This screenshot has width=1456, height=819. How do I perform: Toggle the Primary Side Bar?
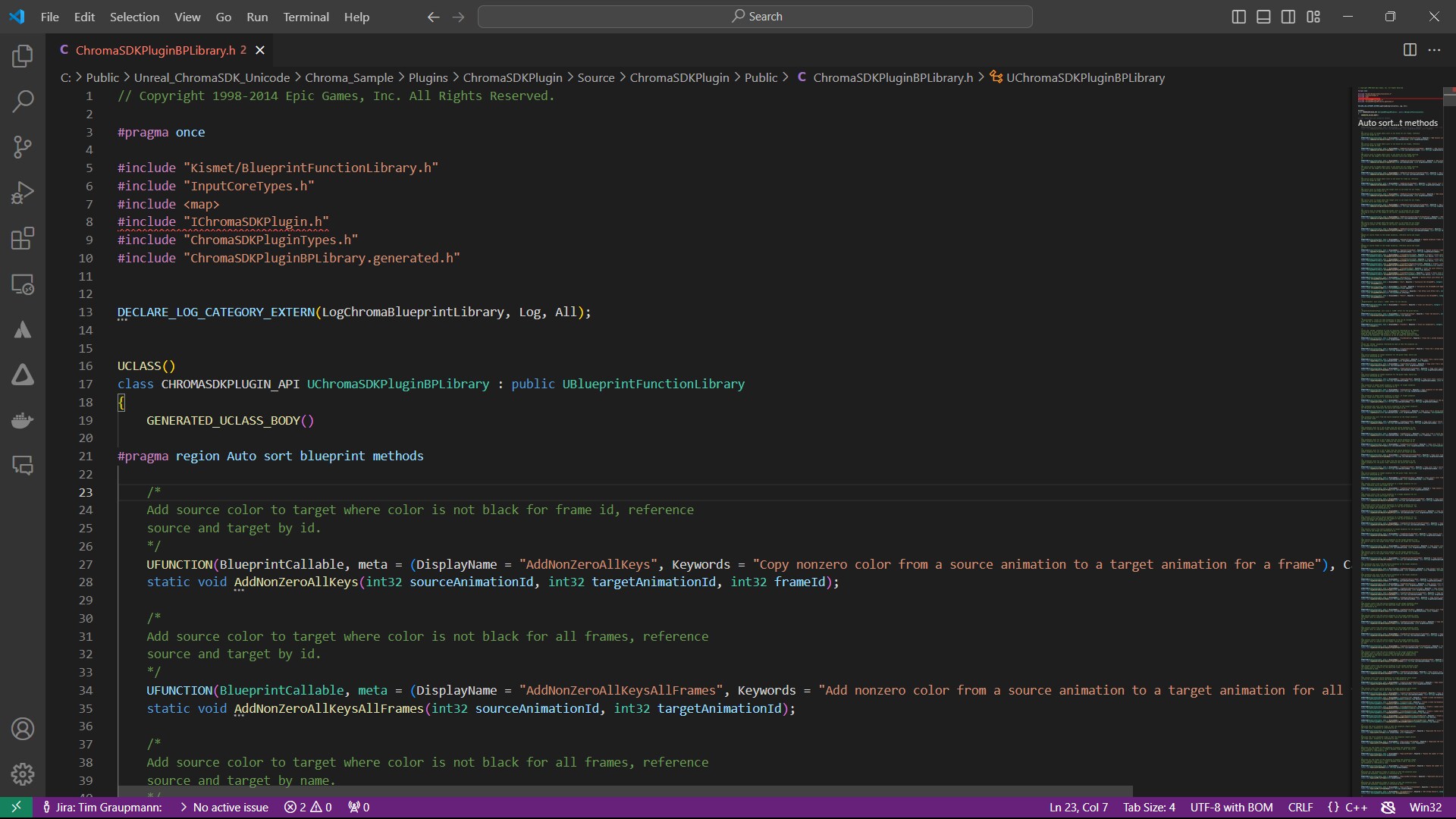pos(1238,16)
